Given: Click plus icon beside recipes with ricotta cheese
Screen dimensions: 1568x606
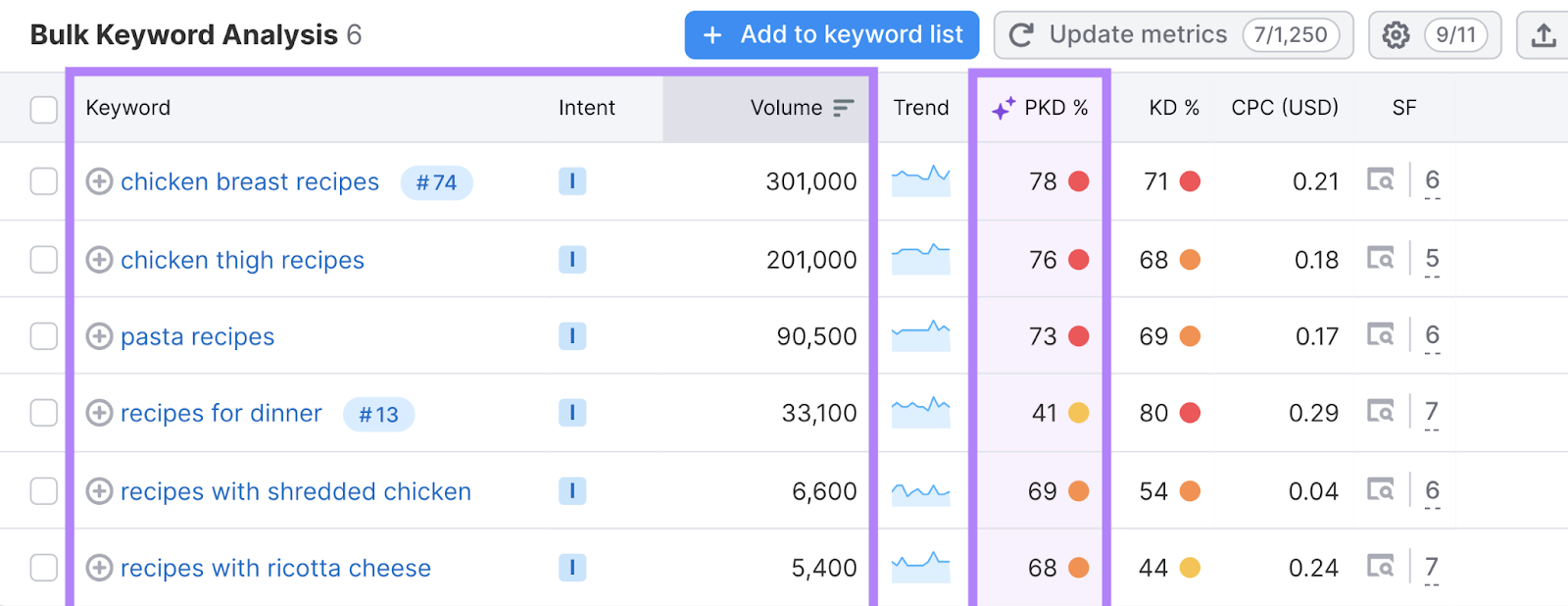Looking at the screenshot, I should tap(99, 568).
